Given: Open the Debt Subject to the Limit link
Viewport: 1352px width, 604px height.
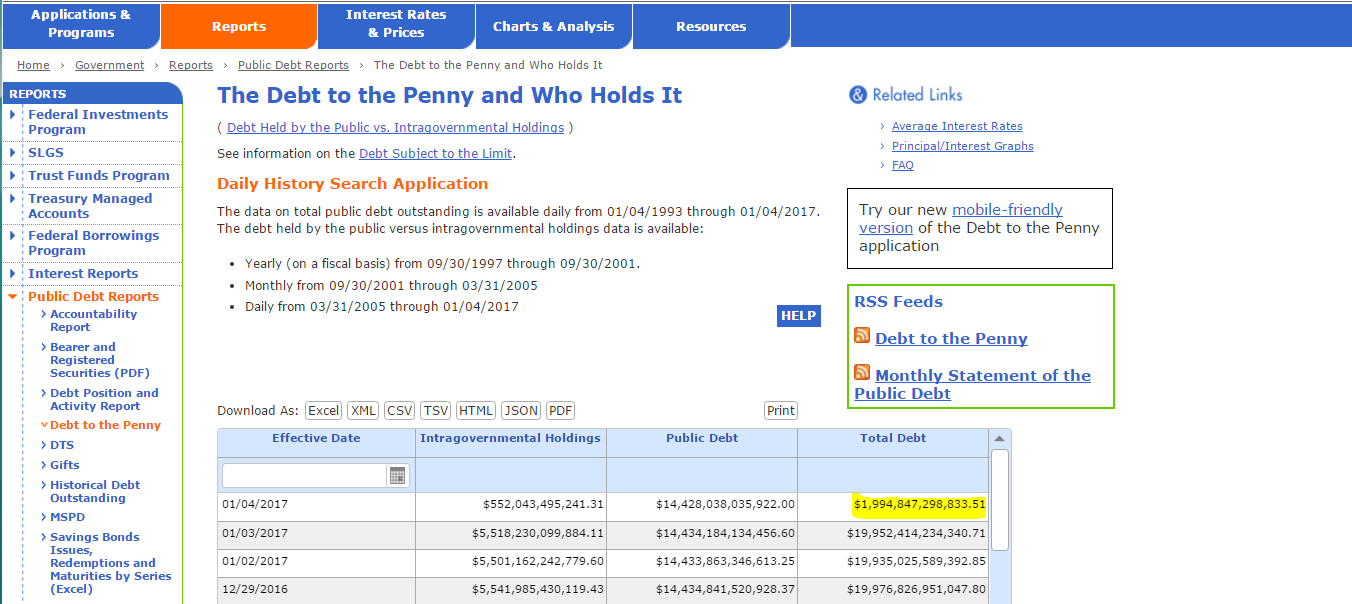Looking at the screenshot, I should click(435, 154).
